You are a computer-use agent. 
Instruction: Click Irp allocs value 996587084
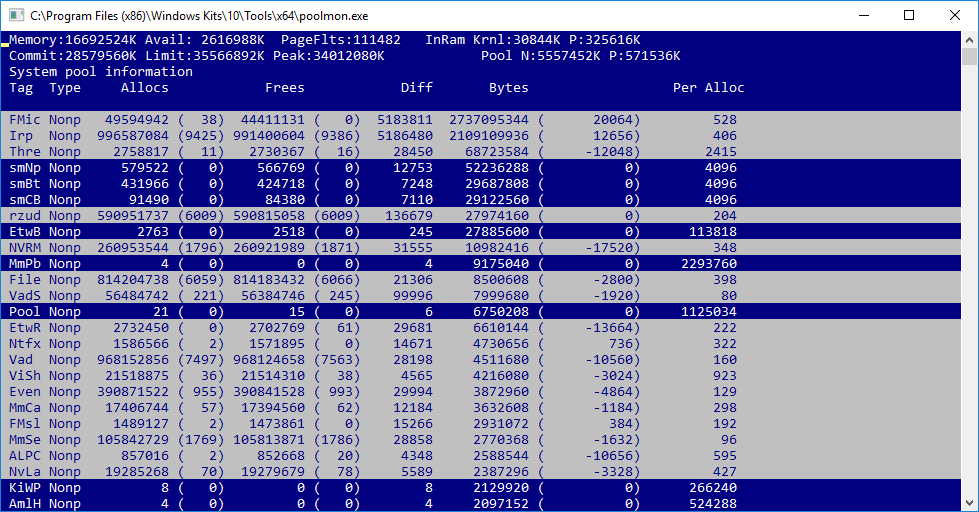(x=133, y=135)
